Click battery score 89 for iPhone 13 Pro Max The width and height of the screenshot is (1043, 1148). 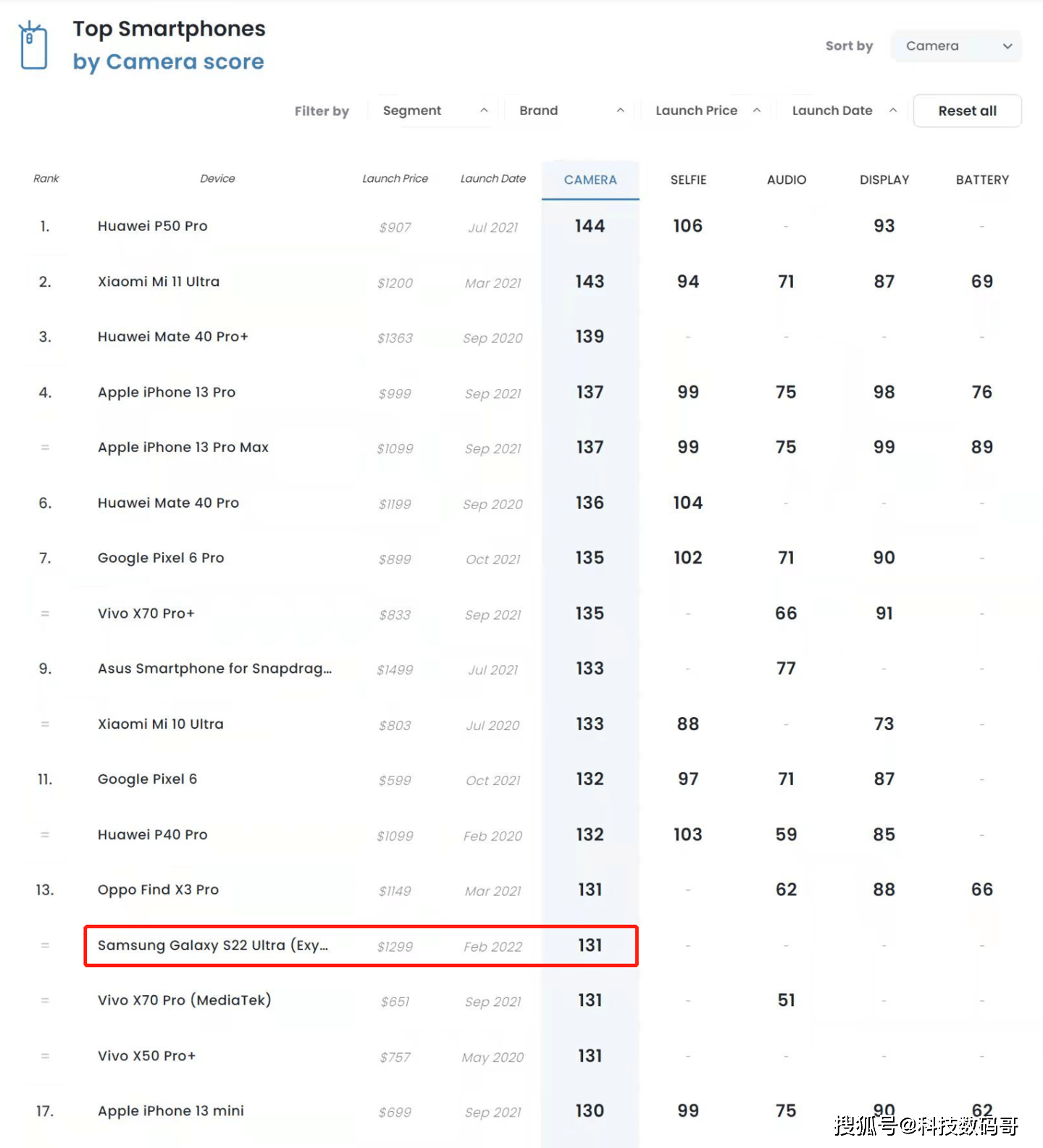point(982,448)
